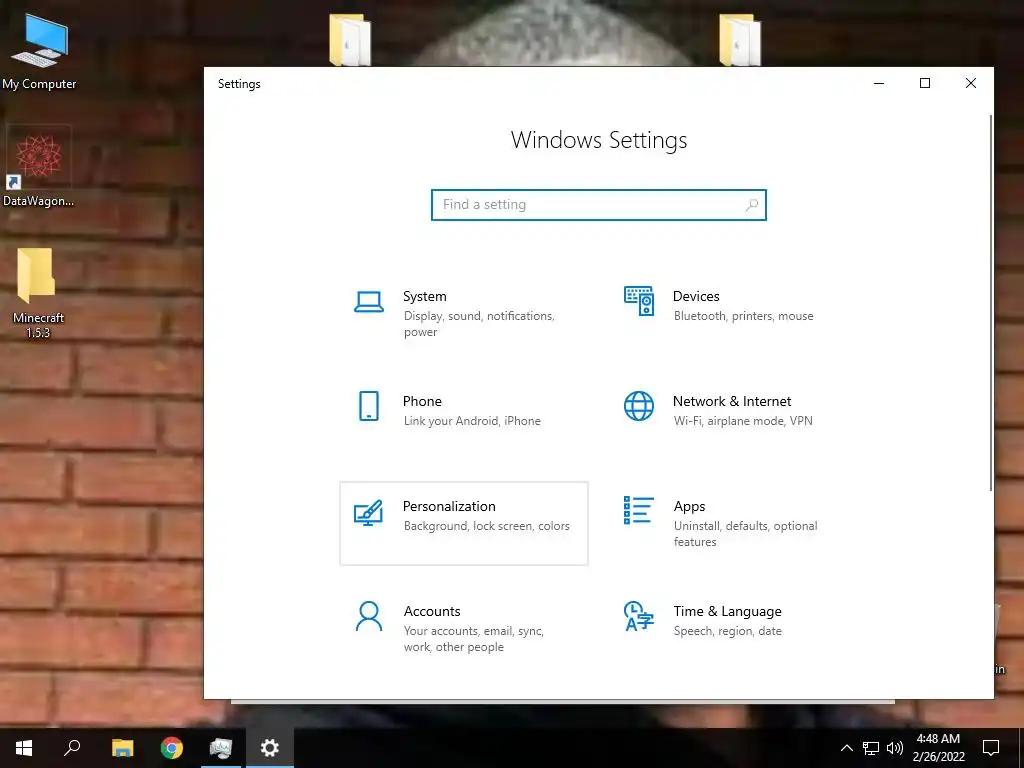Click the Settings gear in the taskbar
Screen dimensions: 1024x768
[x=270, y=748]
